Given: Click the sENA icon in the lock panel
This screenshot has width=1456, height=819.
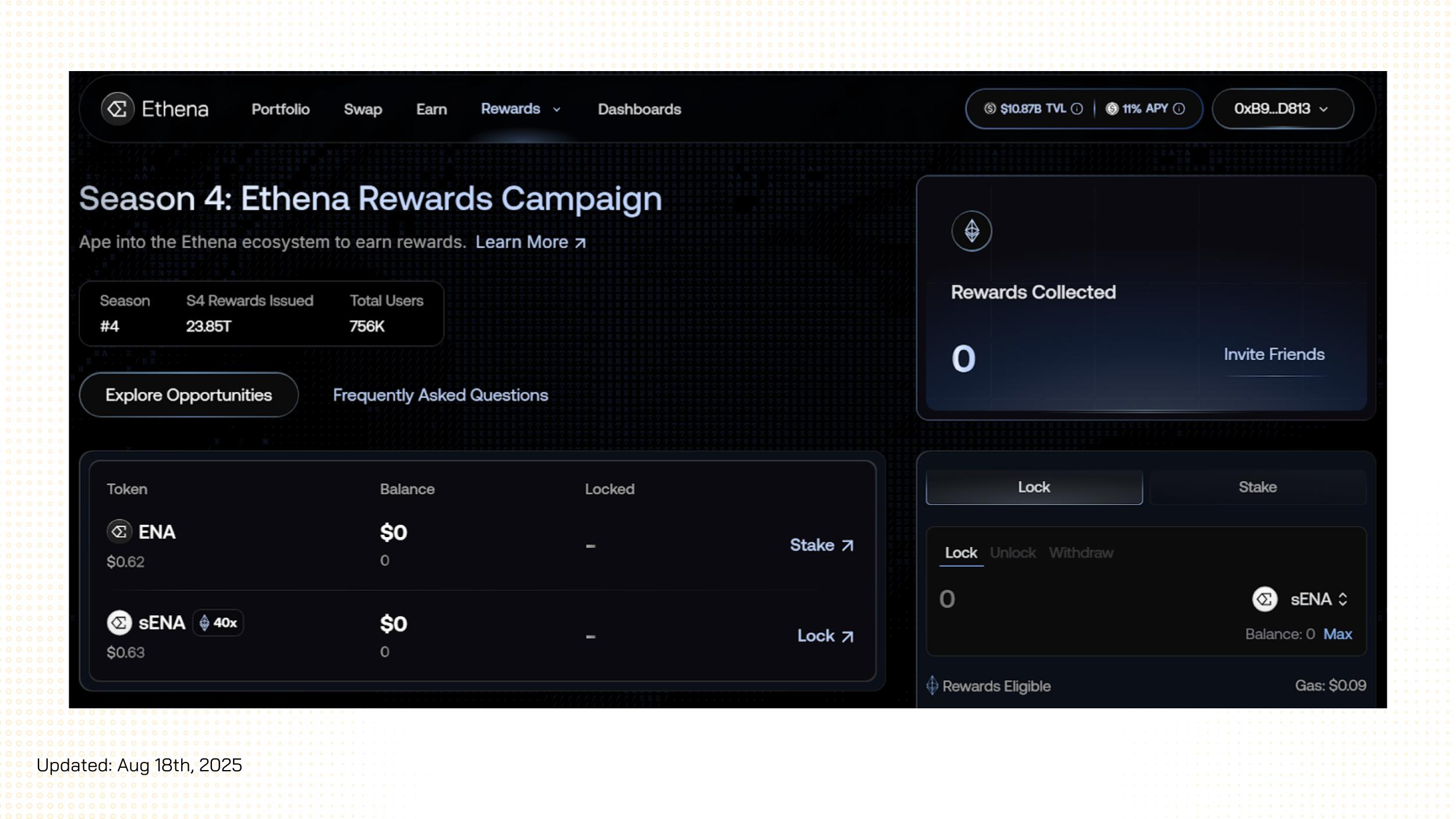Looking at the screenshot, I should coord(1264,599).
